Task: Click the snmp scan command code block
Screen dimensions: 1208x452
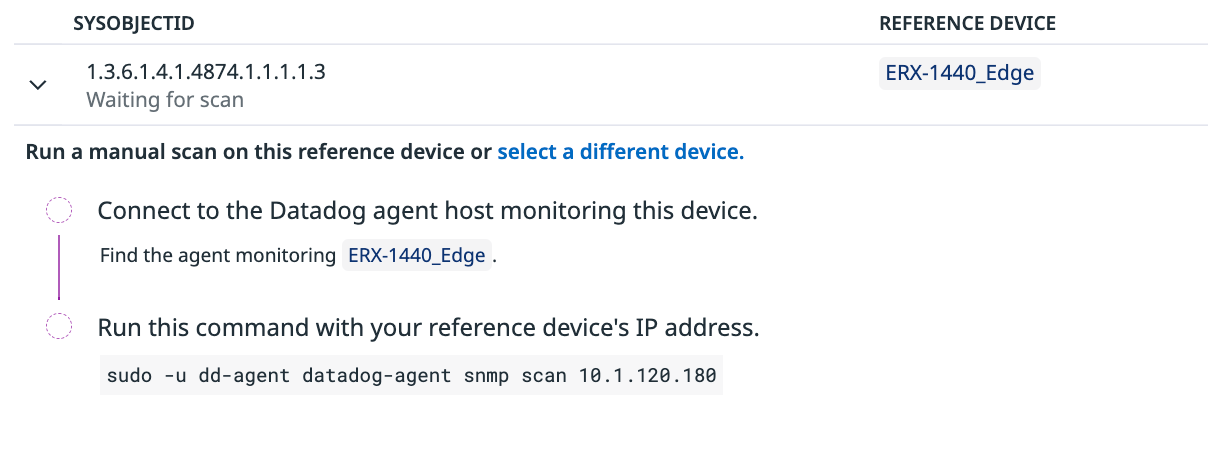Action: point(411,377)
